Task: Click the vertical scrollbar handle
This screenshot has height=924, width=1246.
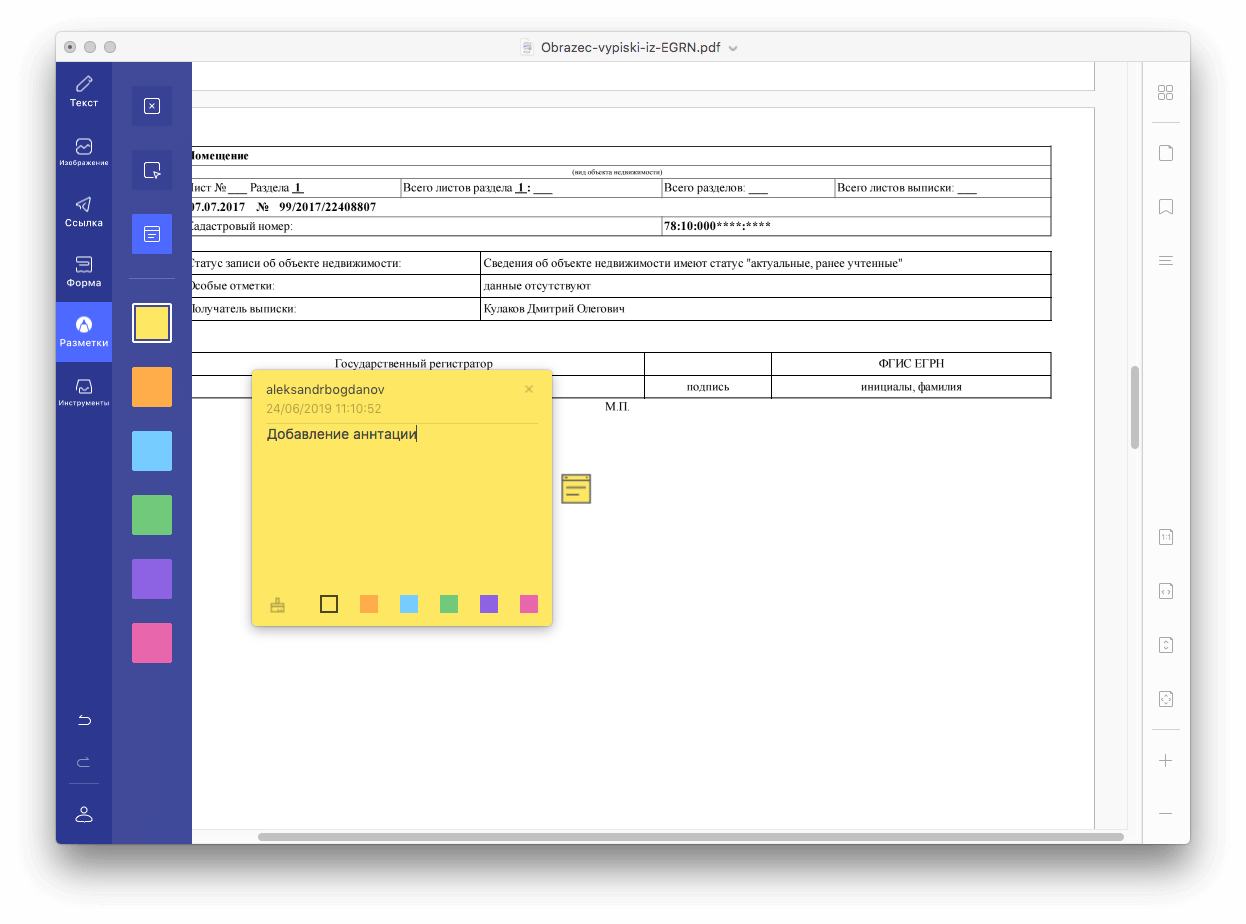Action: [x=1134, y=408]
